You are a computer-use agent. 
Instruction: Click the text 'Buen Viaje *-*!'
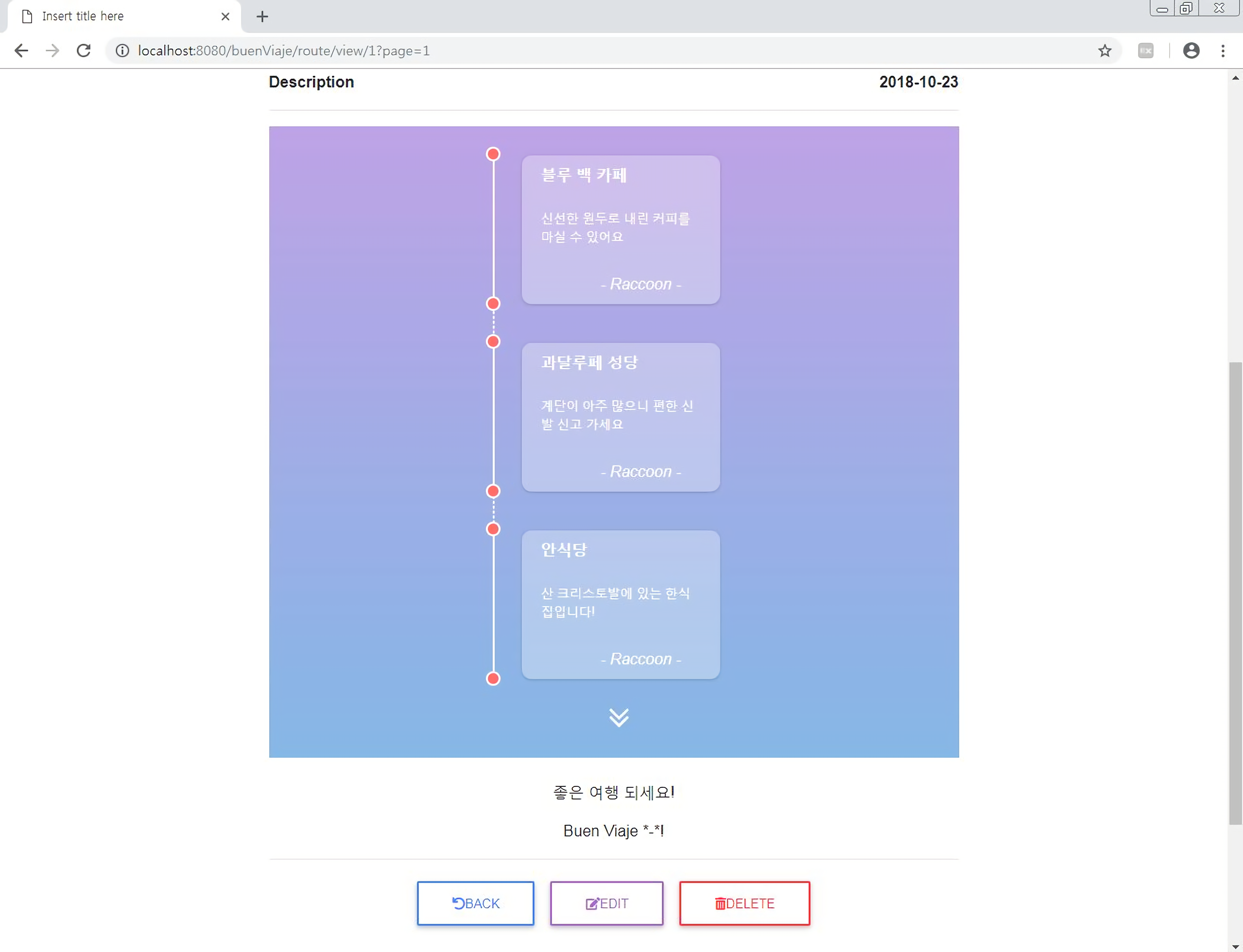point(614,831)
